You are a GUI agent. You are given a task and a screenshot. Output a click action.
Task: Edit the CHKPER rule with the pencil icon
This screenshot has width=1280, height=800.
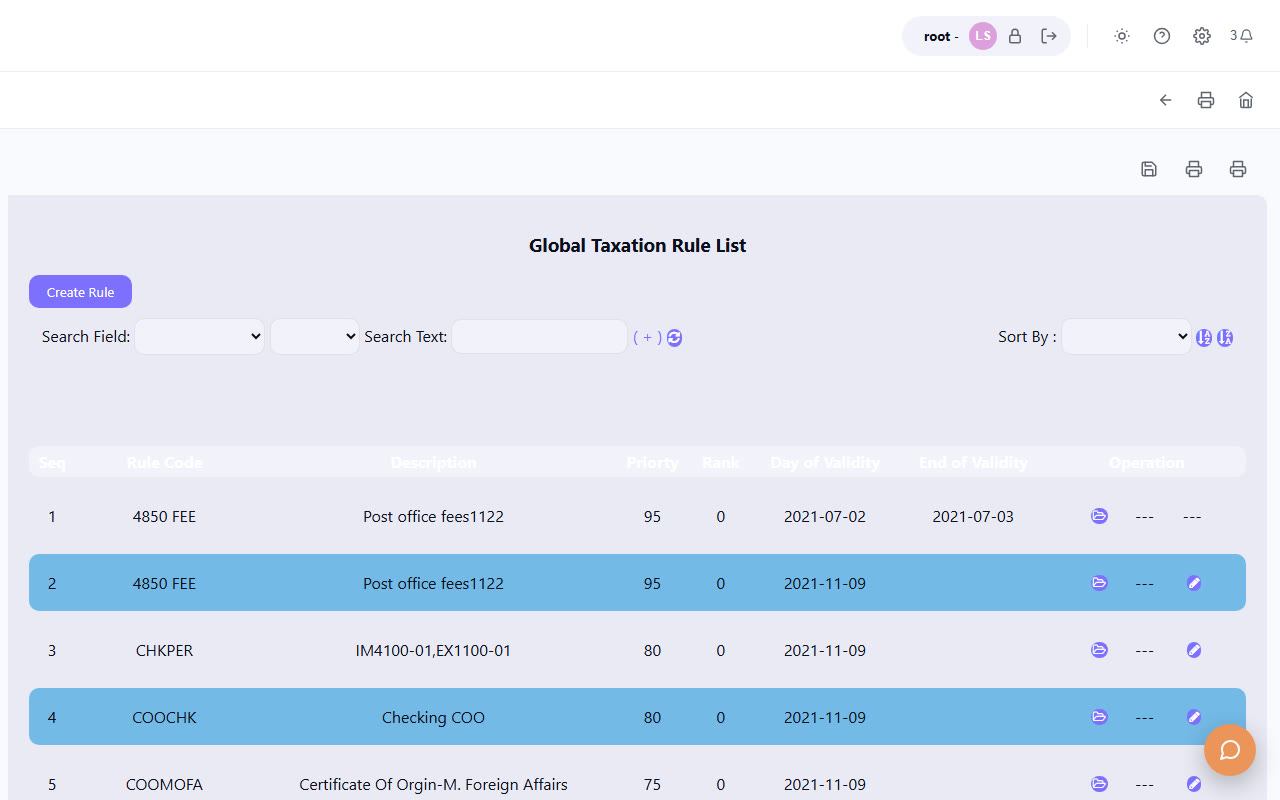coord(1193,650)
